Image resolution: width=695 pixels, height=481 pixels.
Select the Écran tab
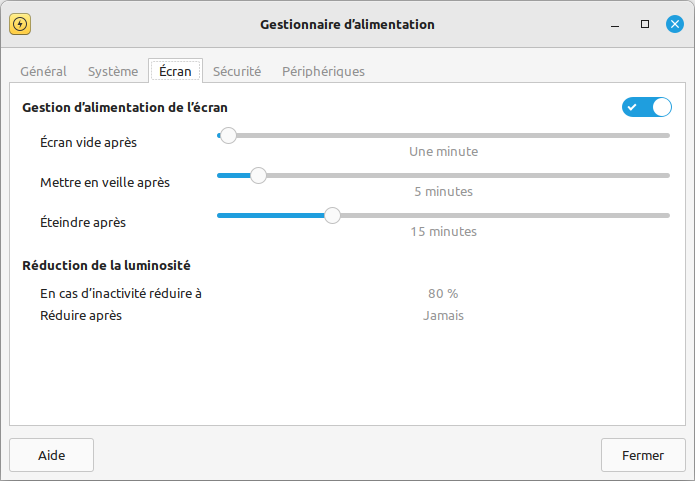(176, 71)
